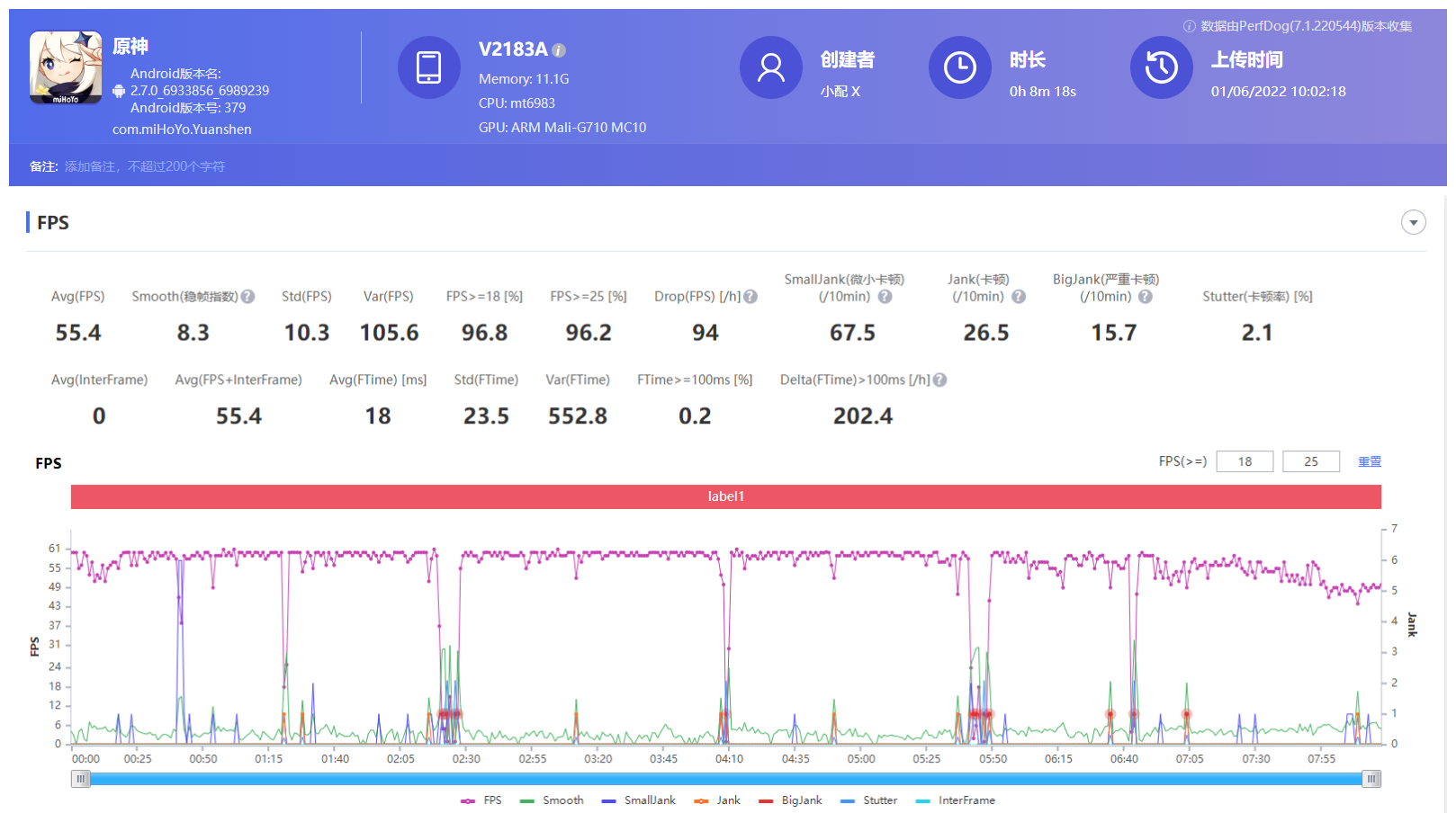Viewport: 1456px width, 822px height.
Task: Click the 原神 game icon
Action: click(x=65, y=67)
